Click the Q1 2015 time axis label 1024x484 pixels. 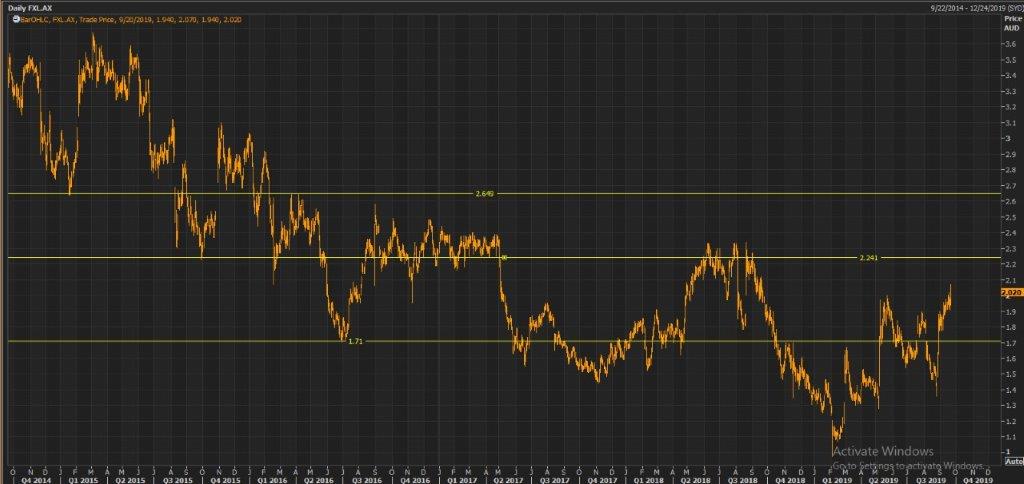click(86, 479)
